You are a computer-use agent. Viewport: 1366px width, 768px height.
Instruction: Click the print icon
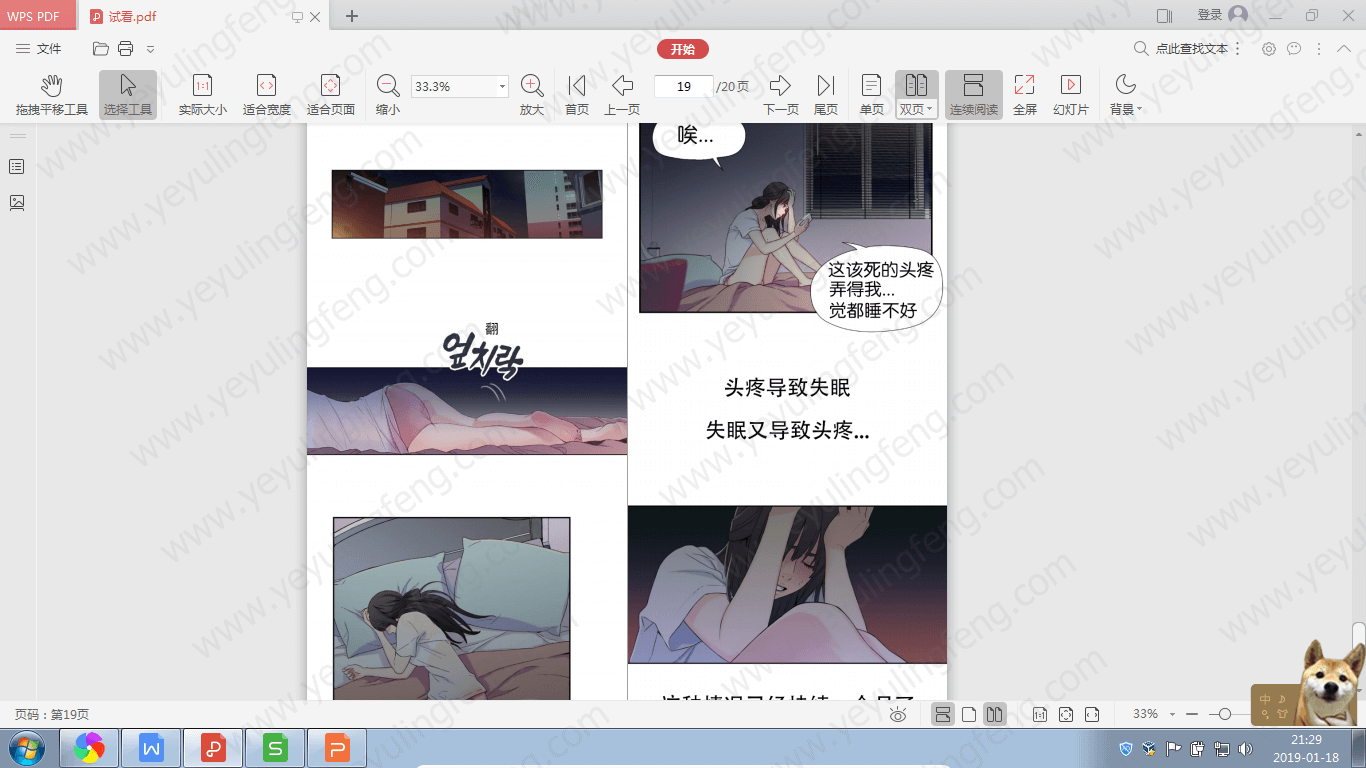click(x=125, y=49)
